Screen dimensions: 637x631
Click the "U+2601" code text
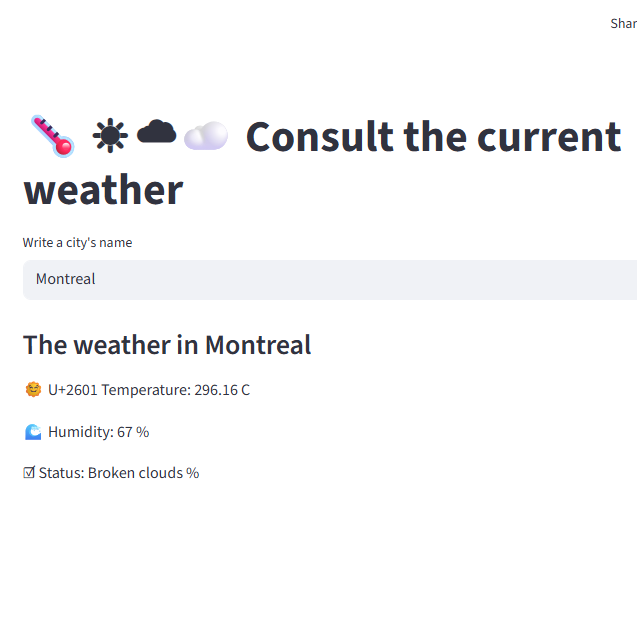coord(72,390)
